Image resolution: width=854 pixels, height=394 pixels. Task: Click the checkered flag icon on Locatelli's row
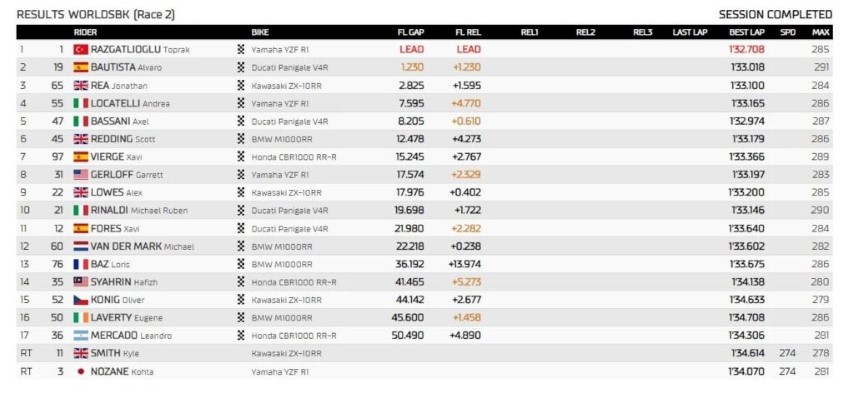click(x=241, y=103)
